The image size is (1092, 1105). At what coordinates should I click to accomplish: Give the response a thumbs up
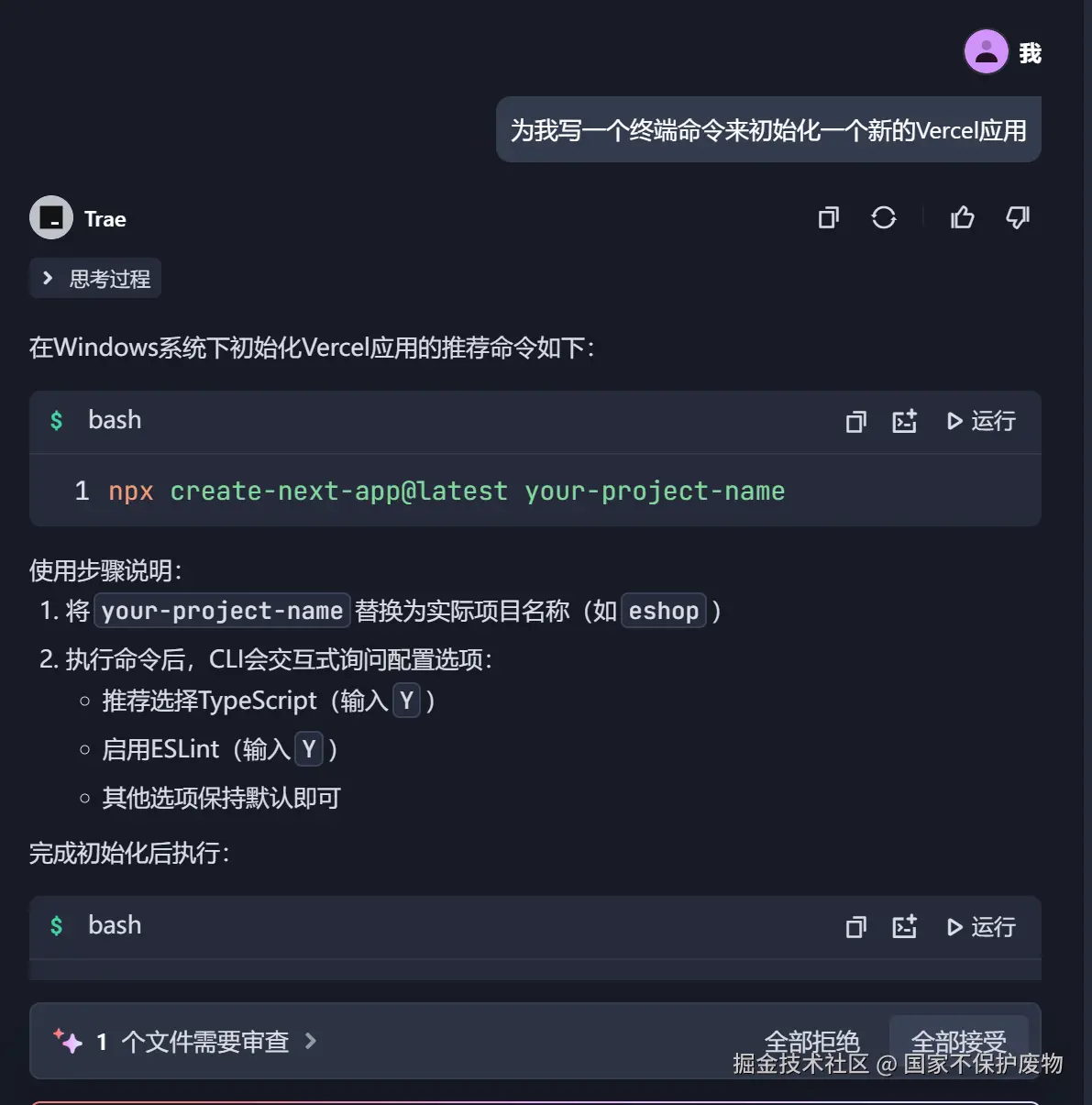[x=963, y=217]
